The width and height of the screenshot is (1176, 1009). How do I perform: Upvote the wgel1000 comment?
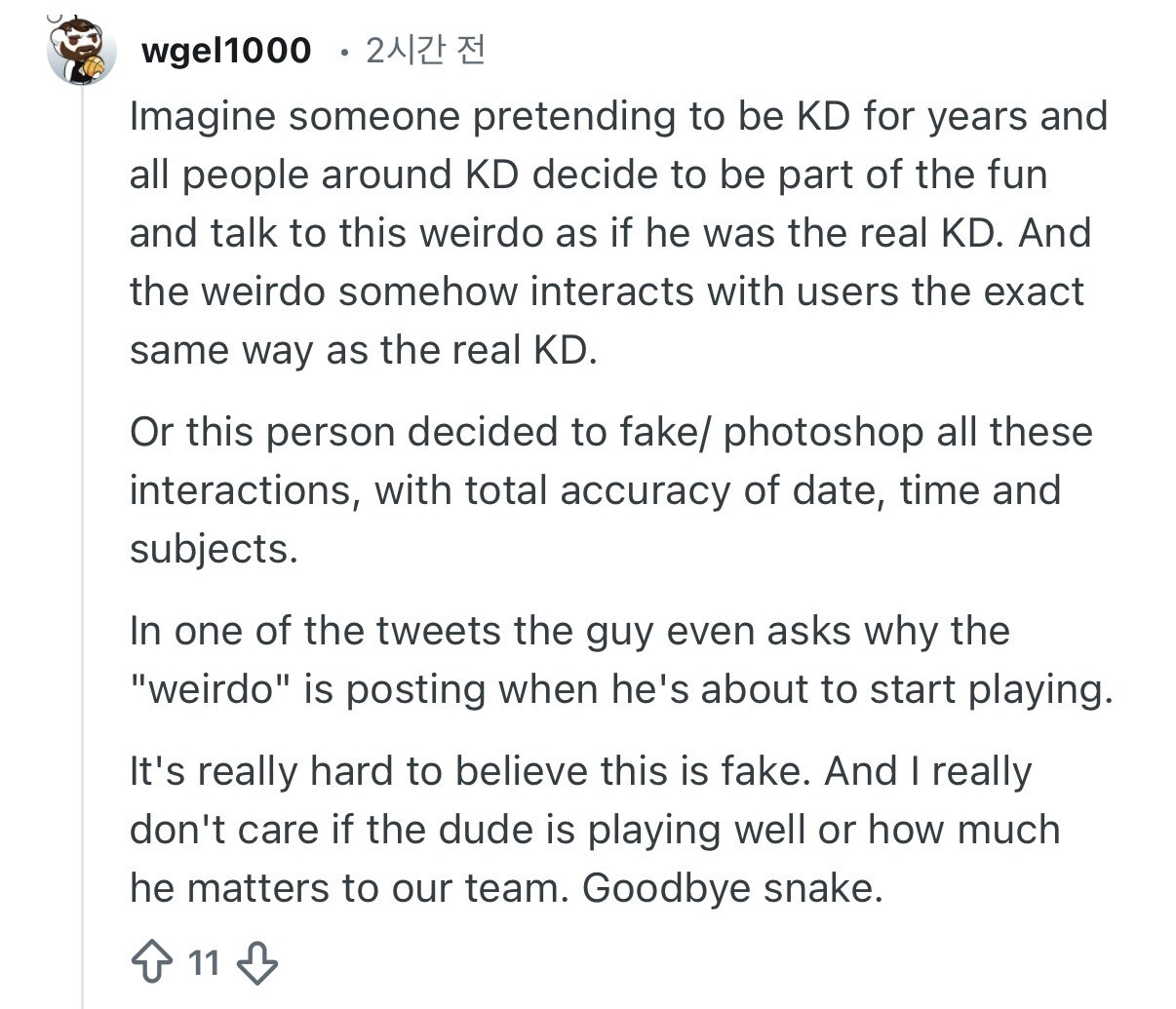[151, 962]
